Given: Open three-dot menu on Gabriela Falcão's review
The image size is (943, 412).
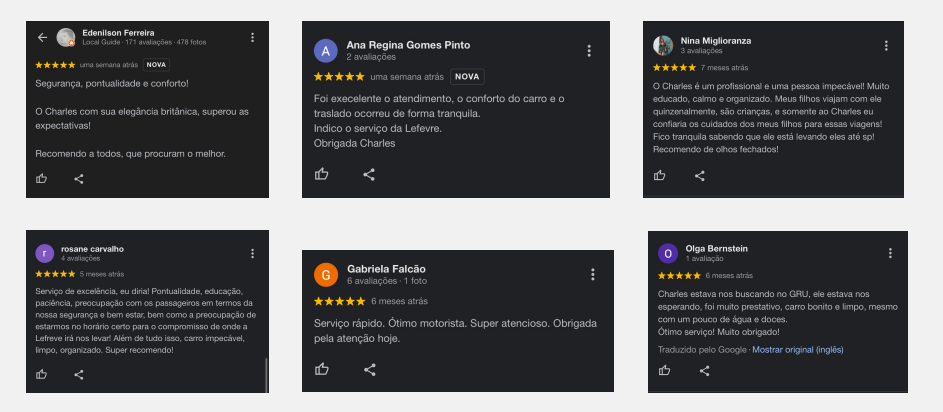Looking at the screenshot, I should tap(593, 274).
